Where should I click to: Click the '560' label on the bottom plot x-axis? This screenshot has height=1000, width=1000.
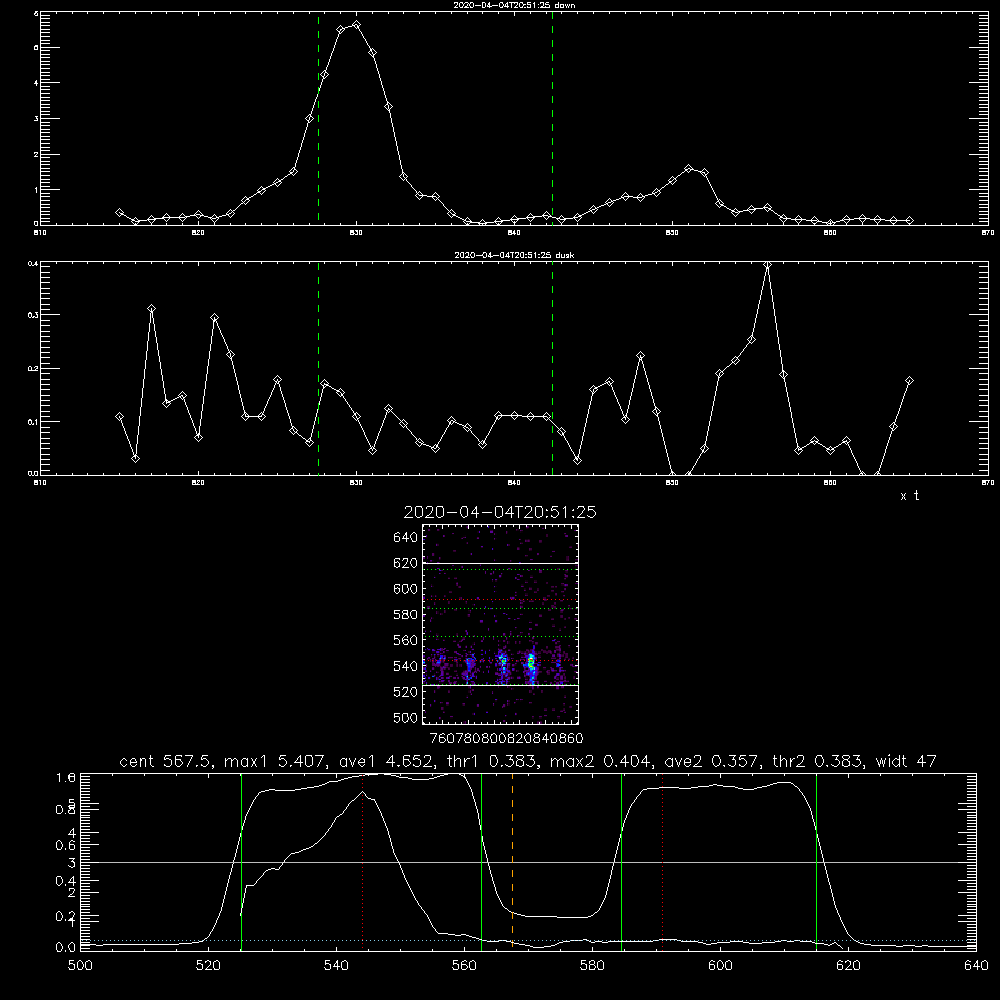tap(464, 966)
